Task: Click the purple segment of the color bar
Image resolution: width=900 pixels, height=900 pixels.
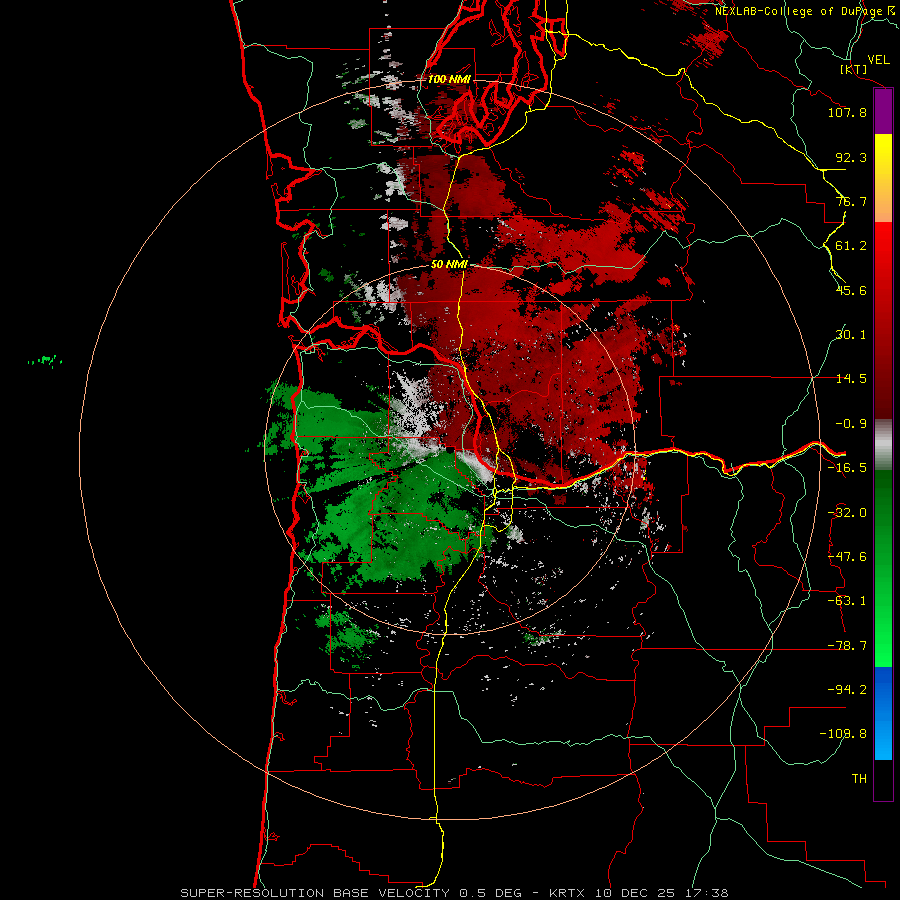Action: (883, 112)
